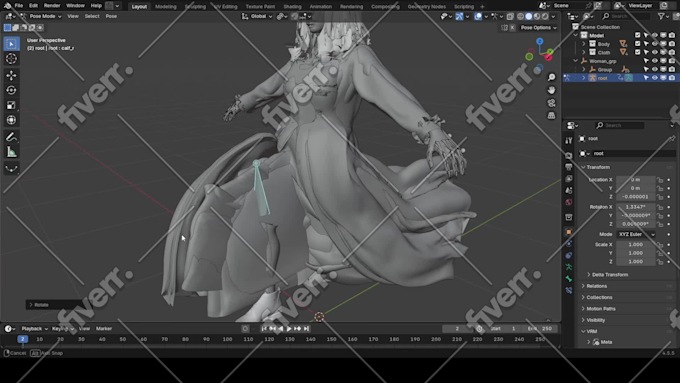Open the Tool properties tab

click(569, 140)
